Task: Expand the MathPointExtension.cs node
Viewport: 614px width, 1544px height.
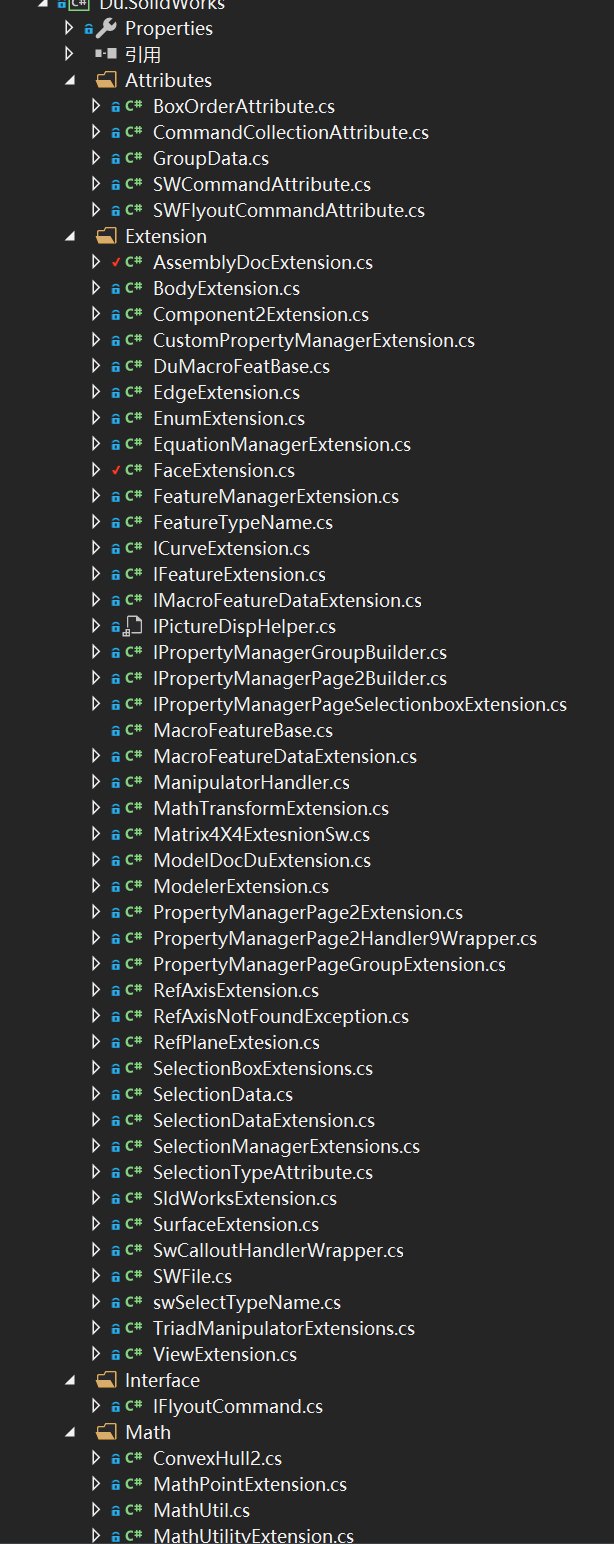Action: point(96,1484)
